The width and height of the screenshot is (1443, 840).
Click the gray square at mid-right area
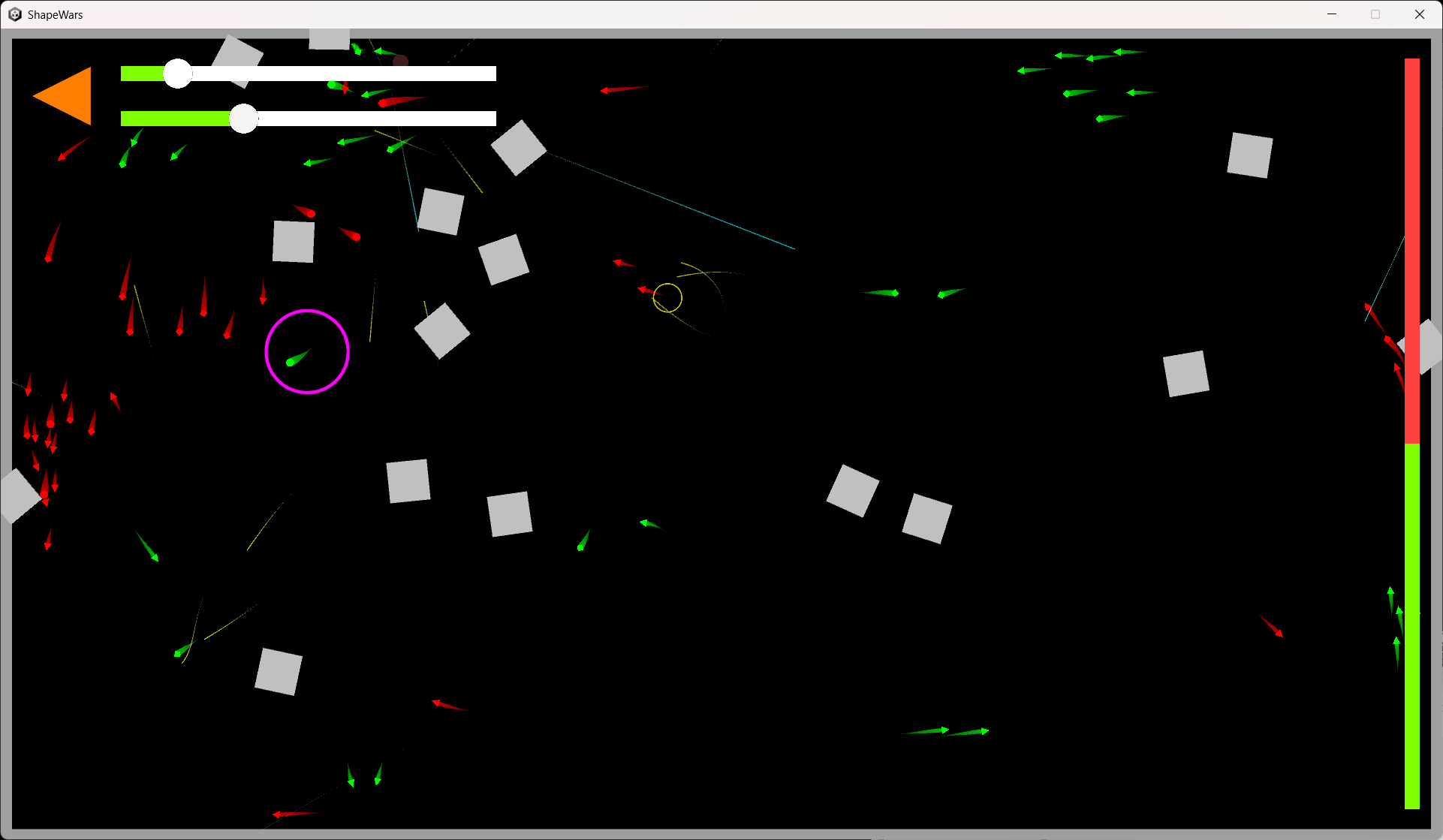[x=1185, y=374]
